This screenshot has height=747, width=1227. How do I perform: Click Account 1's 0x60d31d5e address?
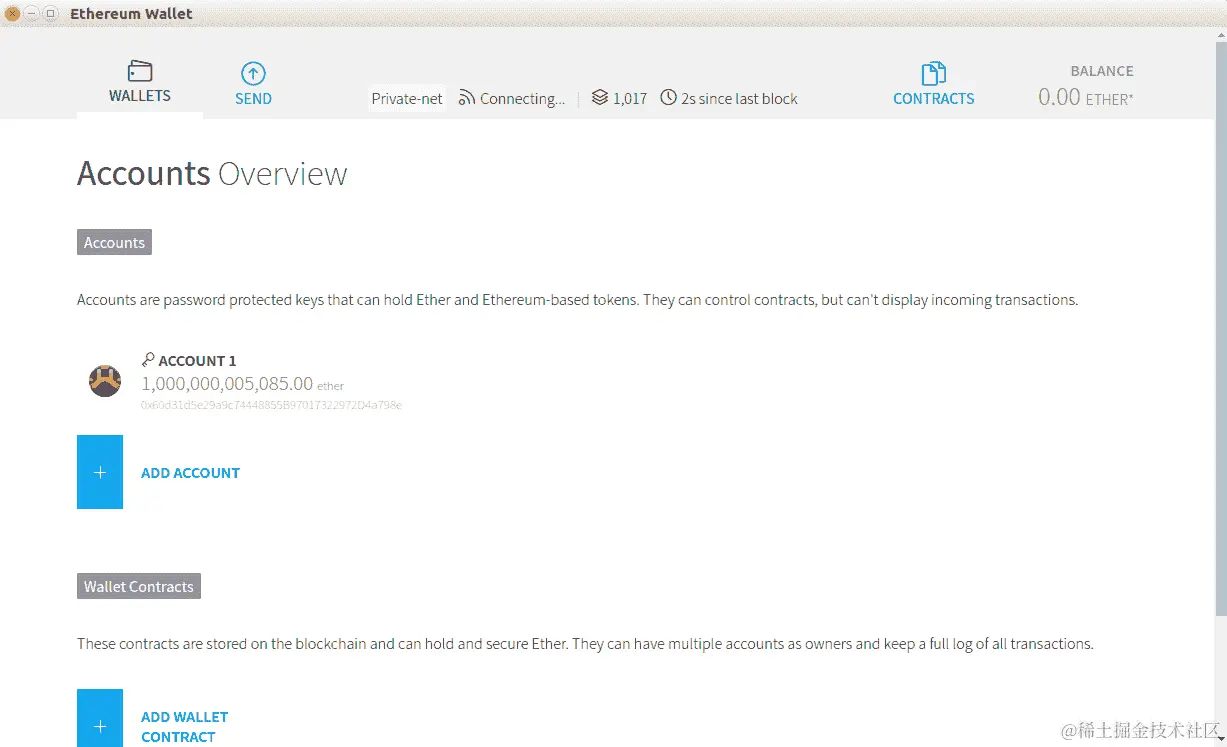(271, 405)
